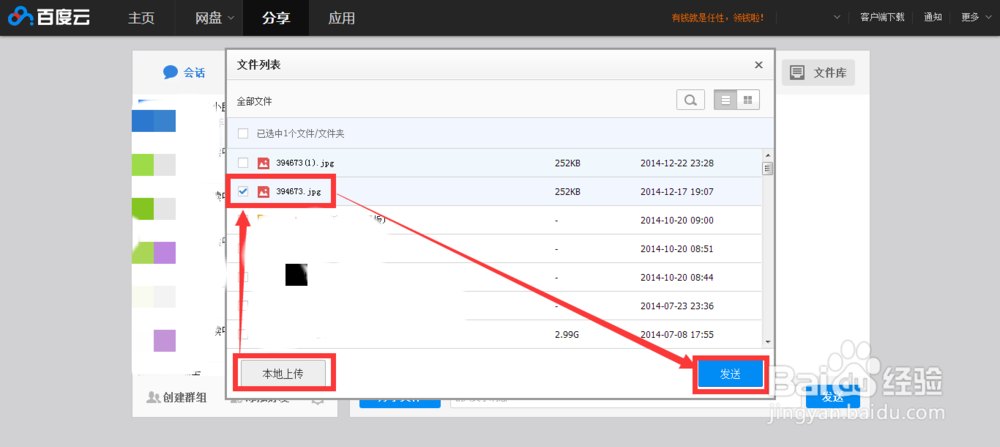This screenshot has height=447, width=1000.
Task: Click the 已选中1个文件/文件夹 label
Action: coord(301,134)
